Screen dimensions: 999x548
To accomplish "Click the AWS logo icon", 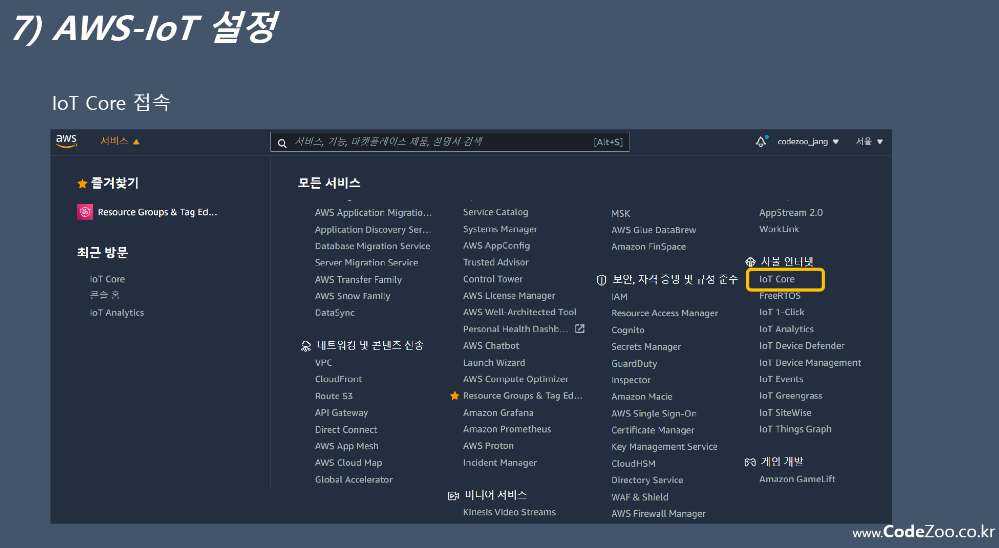I will [66, 141].
